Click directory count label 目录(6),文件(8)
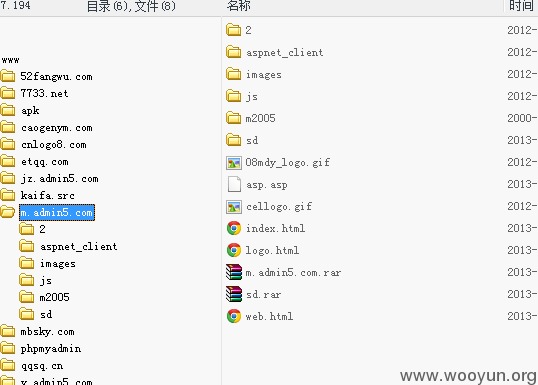 tap(131, 6)
